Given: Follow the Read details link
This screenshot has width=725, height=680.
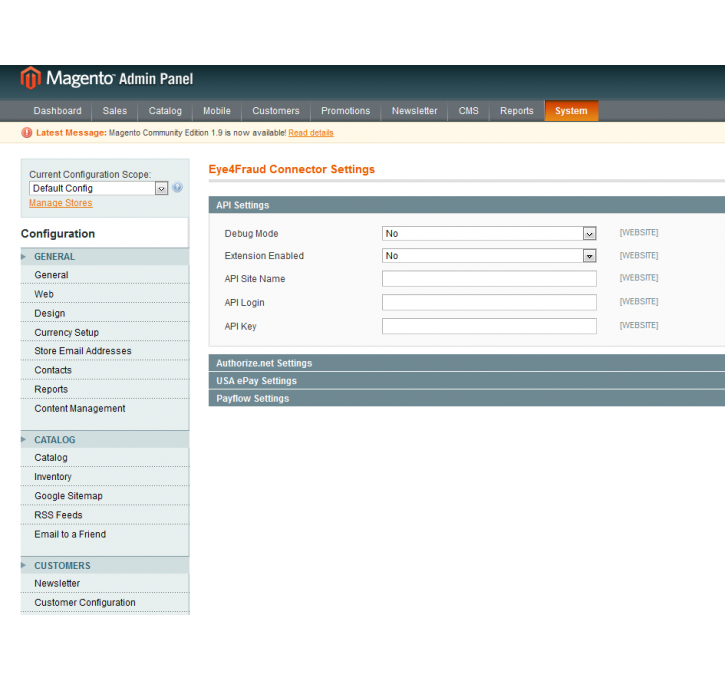Looking at the screenshot, I should coord(311,133).
